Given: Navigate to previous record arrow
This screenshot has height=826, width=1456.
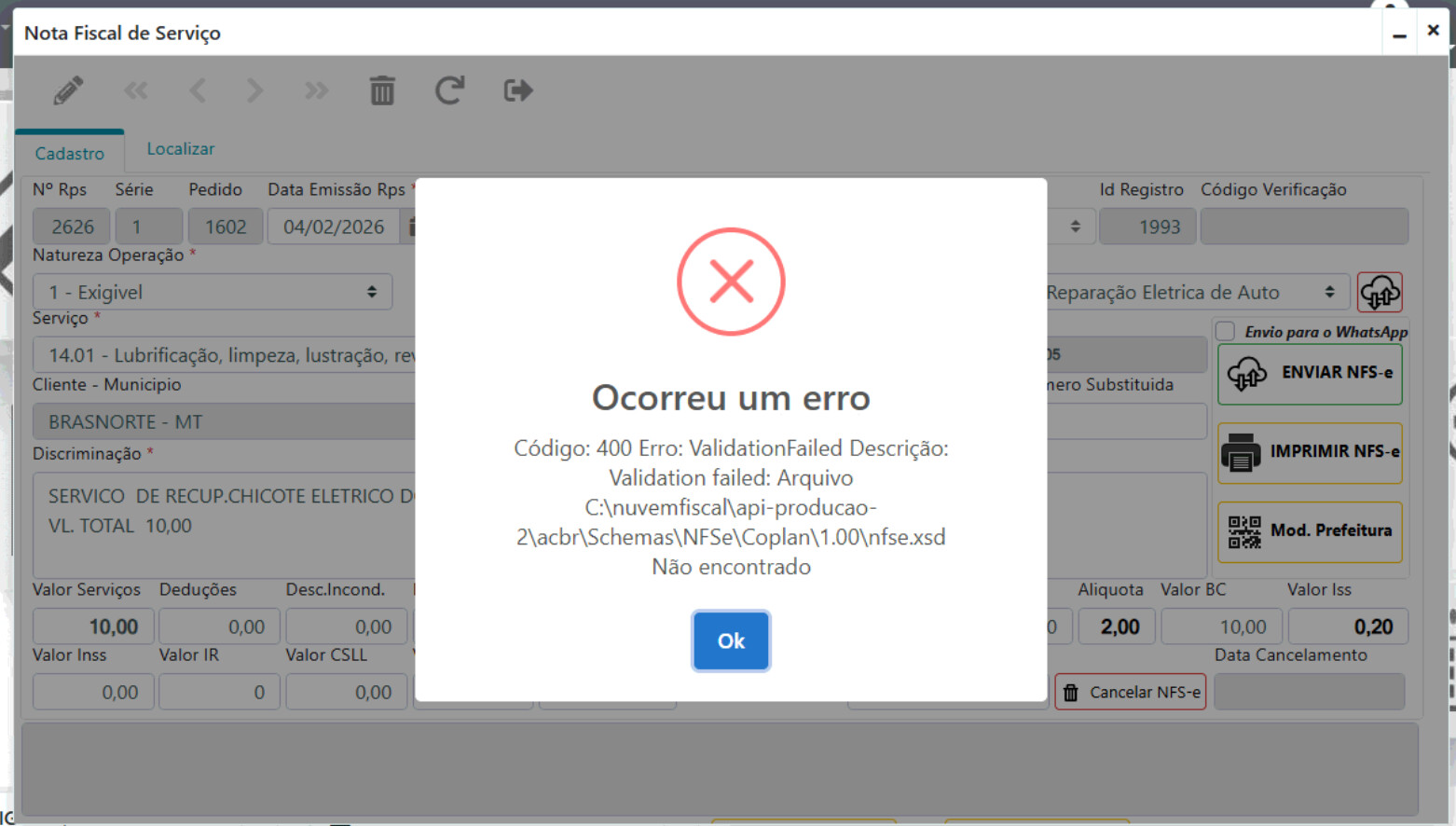Looking at the screenshot, I should (x=198, y=90).
